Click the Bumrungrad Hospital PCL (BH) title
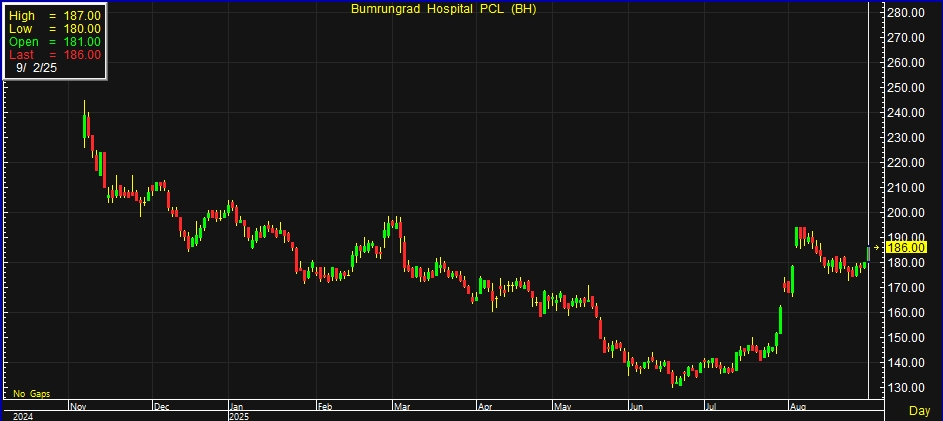 (x=443, y=9)
